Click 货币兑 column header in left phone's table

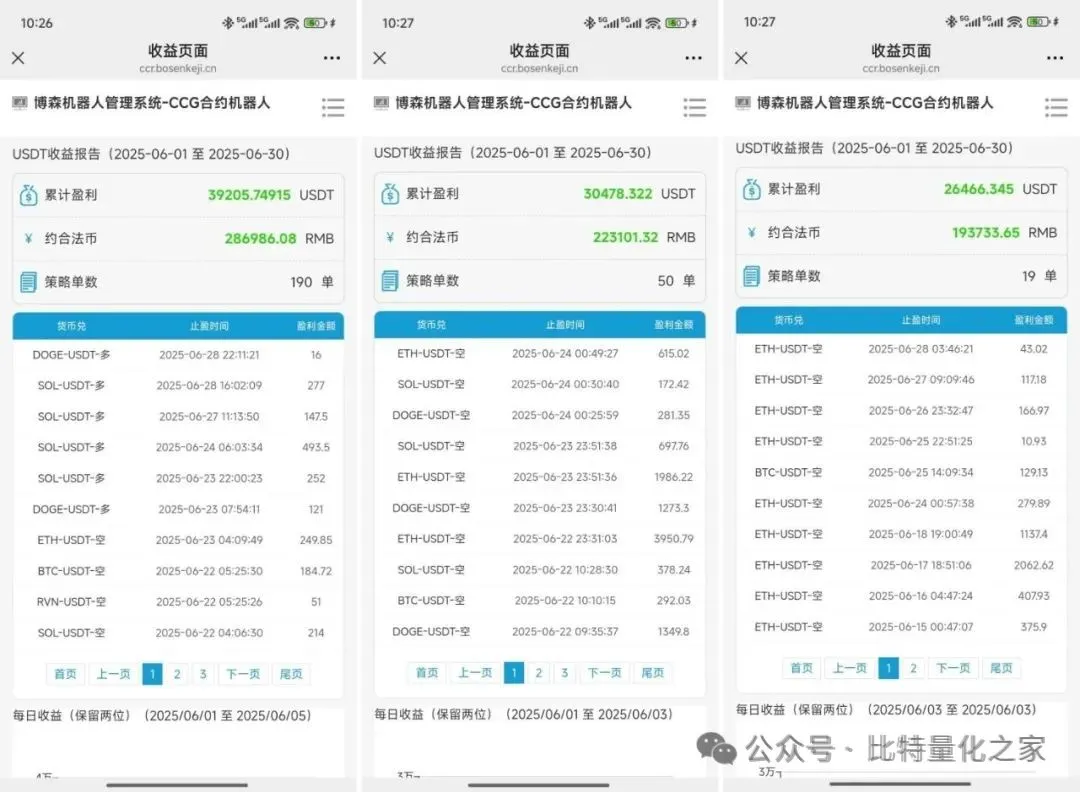coord(71,326)
